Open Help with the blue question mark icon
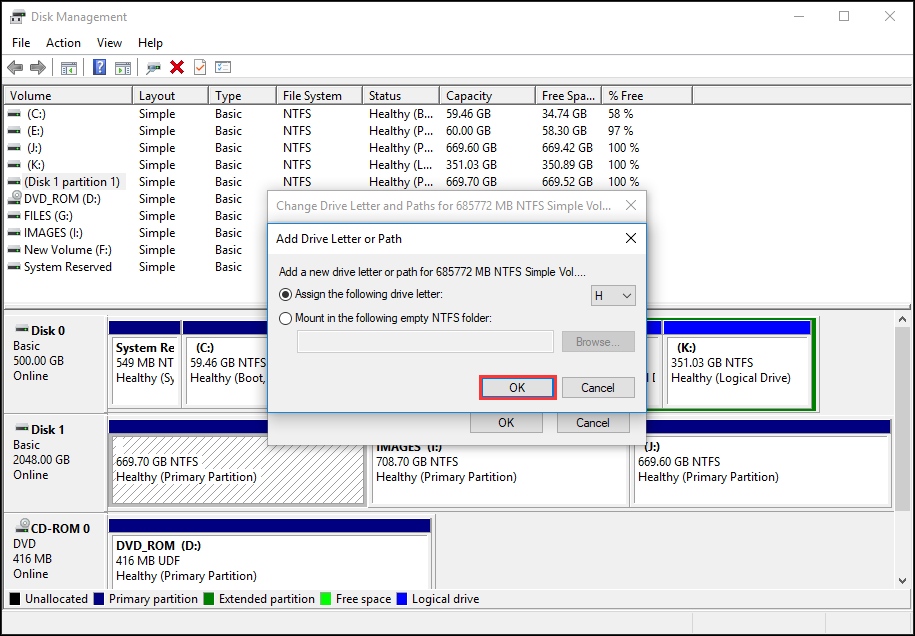915x636 pixels. coord(100,68)
